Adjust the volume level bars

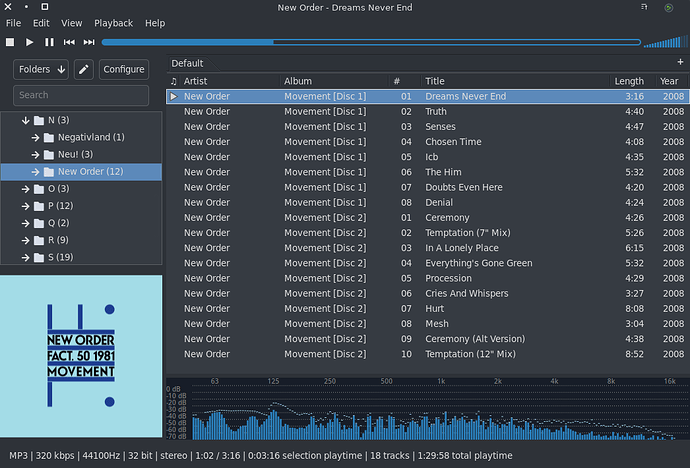pyautogui.click(x=663, y=42)
